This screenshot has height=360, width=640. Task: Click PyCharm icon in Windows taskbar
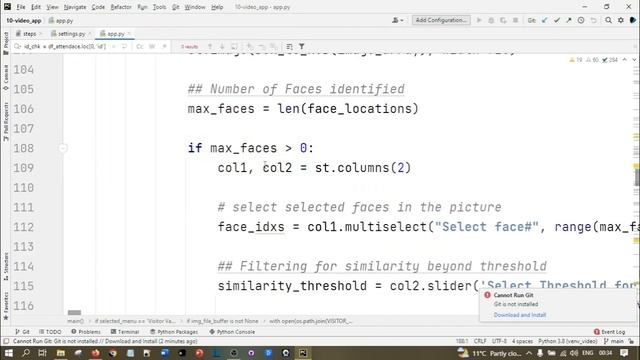pos(303,353)
